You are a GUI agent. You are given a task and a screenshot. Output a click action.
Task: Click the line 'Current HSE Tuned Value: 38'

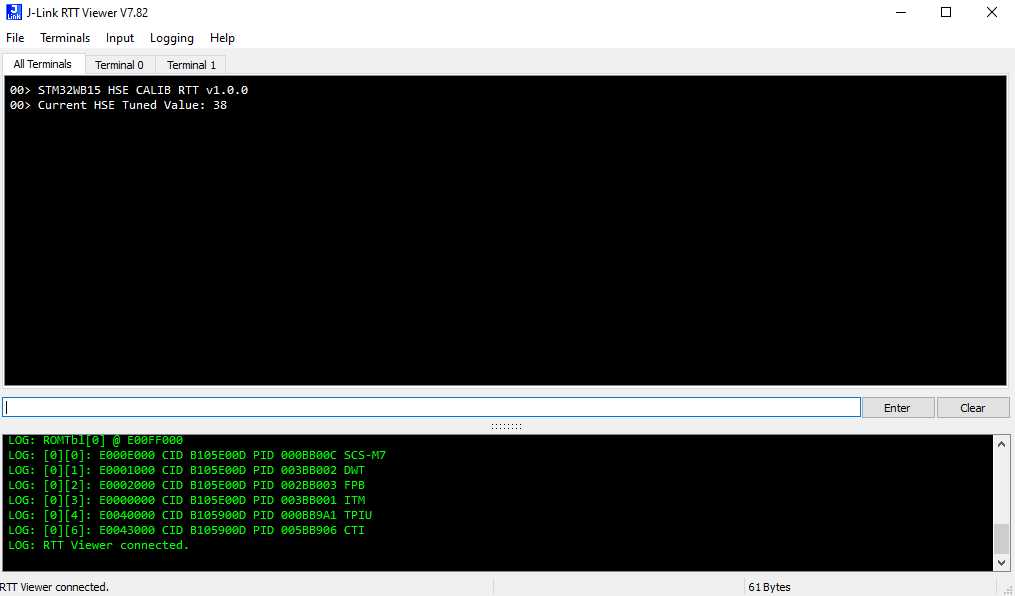(x=118, y=105)
